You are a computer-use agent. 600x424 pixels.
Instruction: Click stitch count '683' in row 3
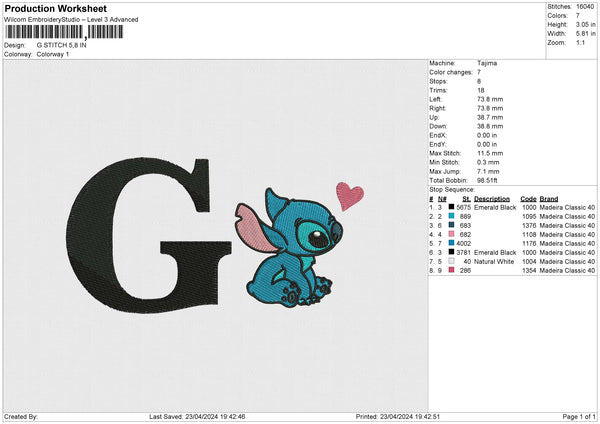tap(465, 225)
